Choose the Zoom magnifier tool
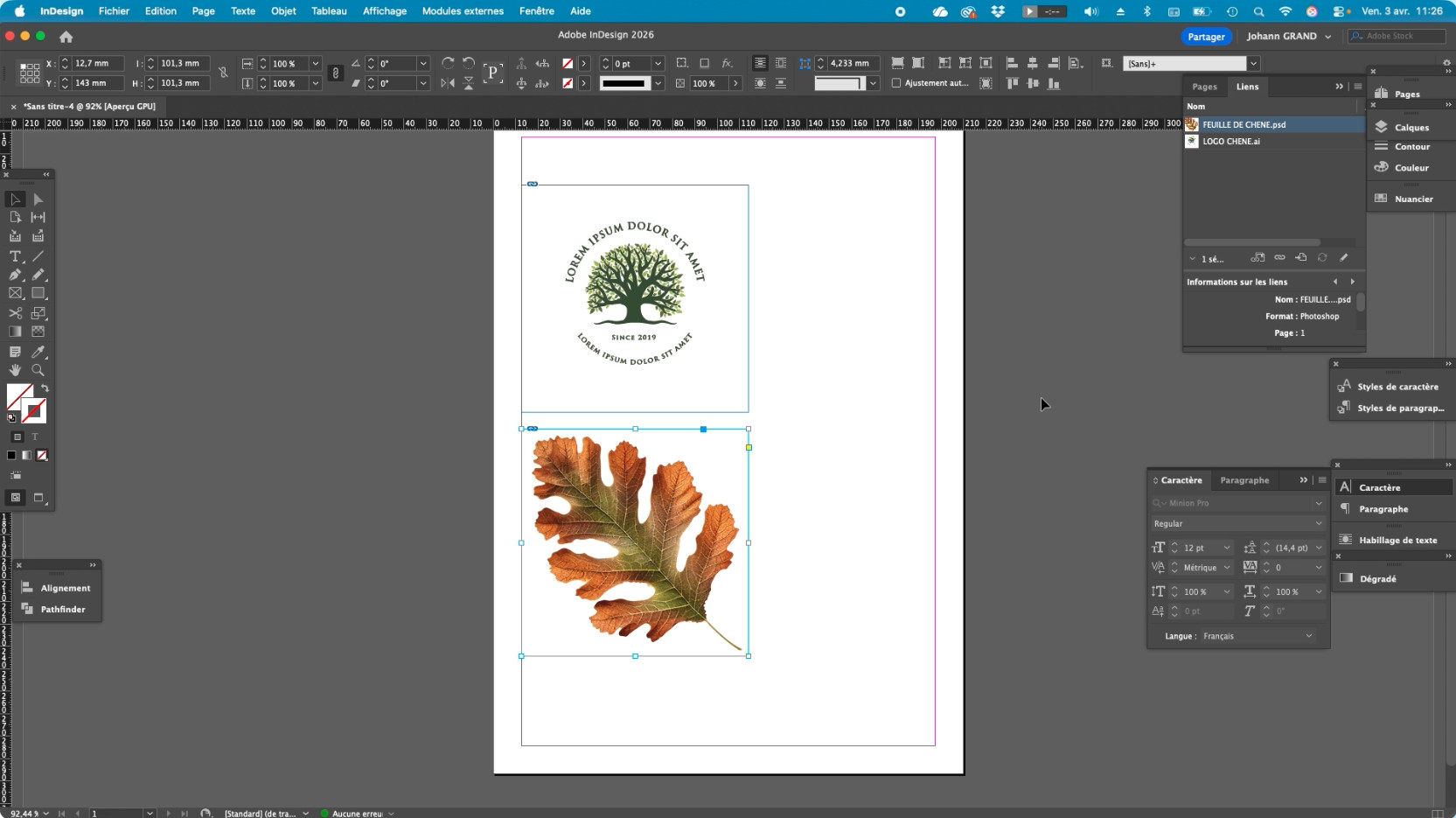The height and width of the screenshot is (818, 1456). (x=38, y=370)
